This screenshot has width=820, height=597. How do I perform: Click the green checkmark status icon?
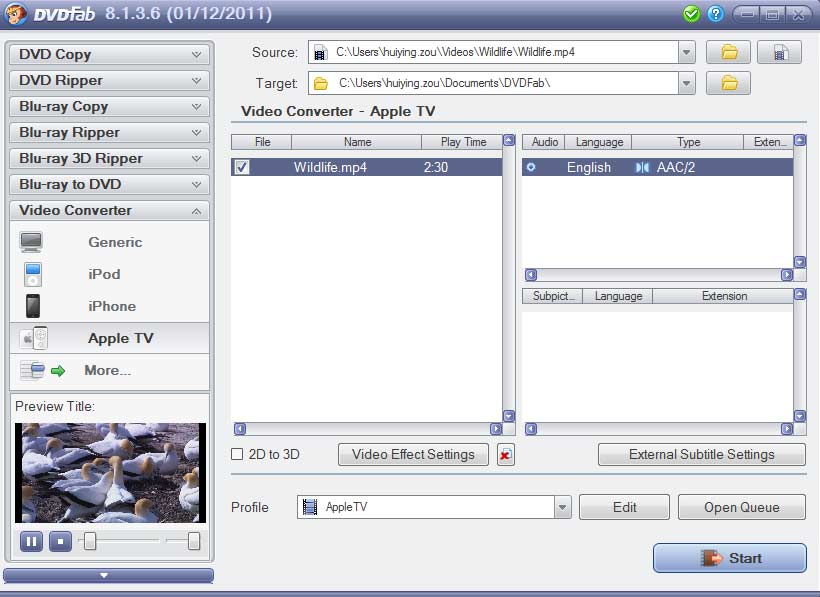click(691, 14)
